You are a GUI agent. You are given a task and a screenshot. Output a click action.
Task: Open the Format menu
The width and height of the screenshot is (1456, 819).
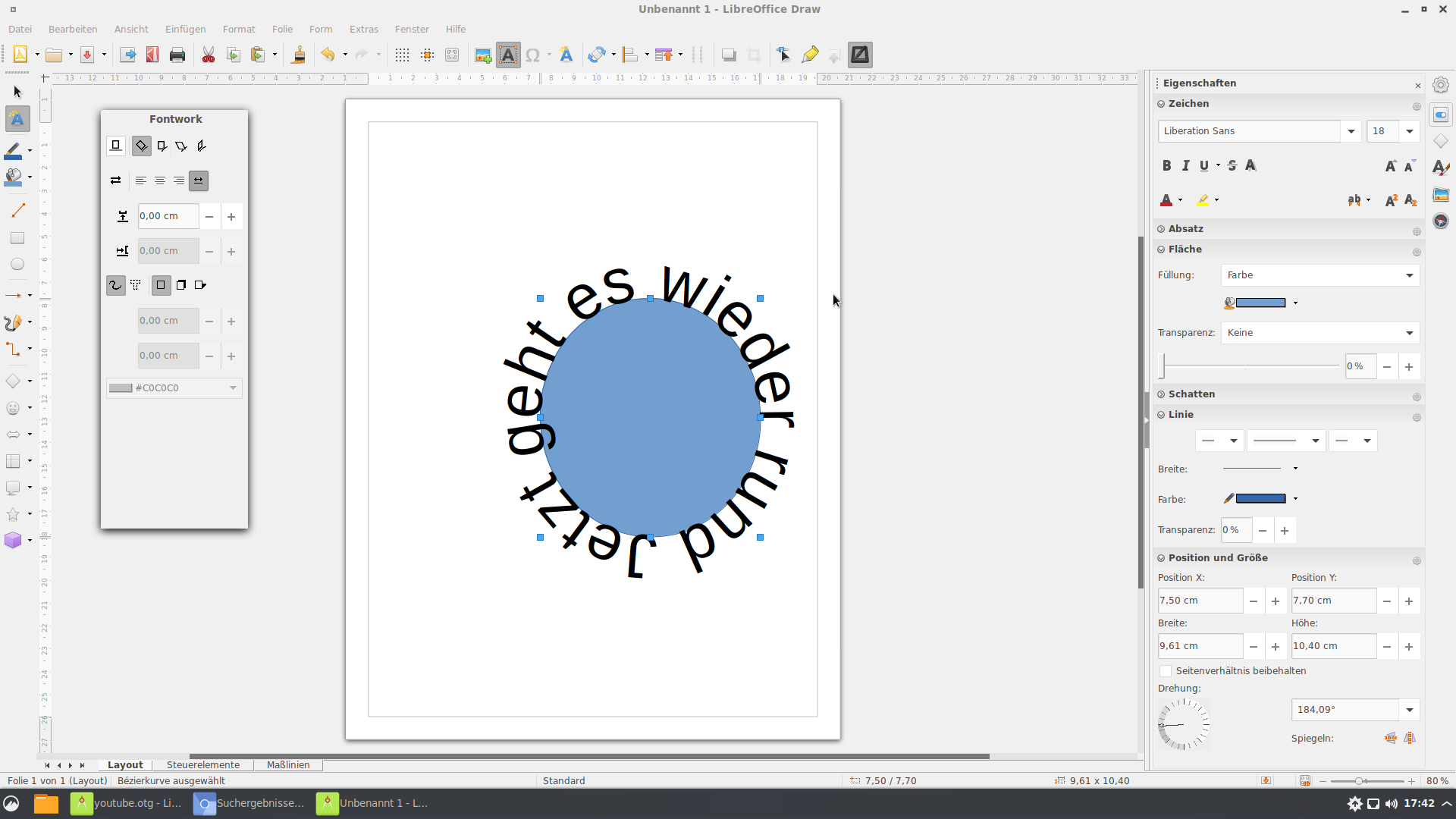click(x=238, y=29)
